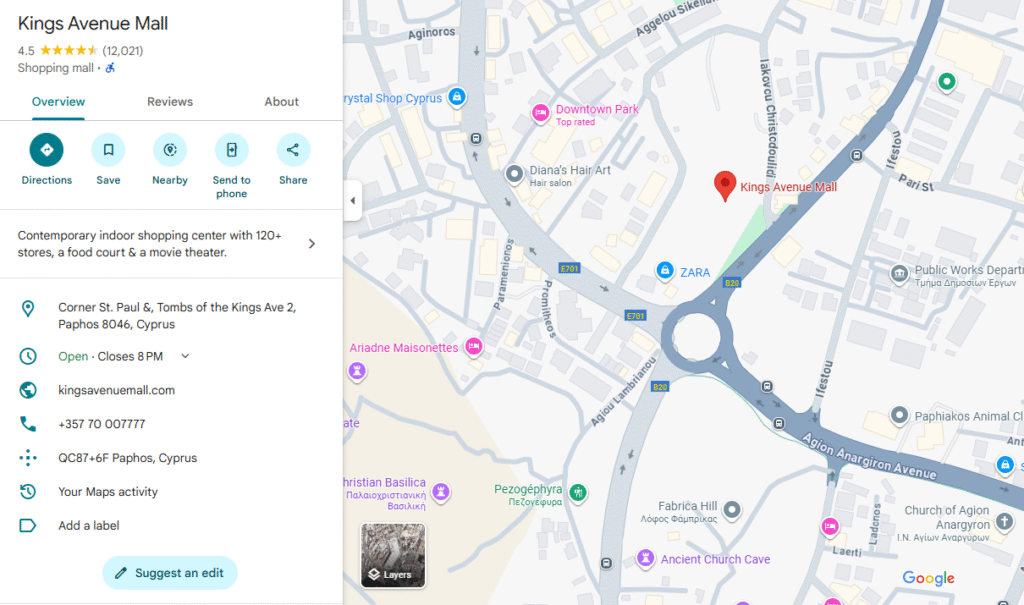Open kingsavenuemall.com website link
This screenshot has height=605, width=1024.
117,390
